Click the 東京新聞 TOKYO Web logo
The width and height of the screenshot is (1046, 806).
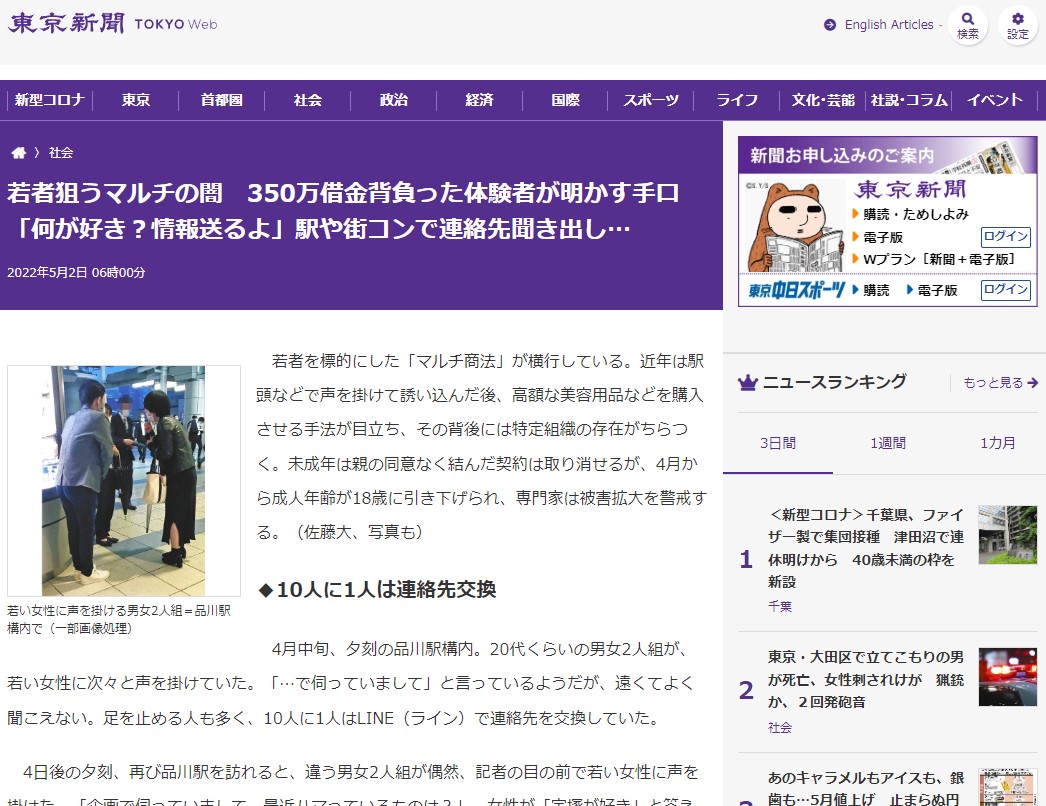[112, 23]
